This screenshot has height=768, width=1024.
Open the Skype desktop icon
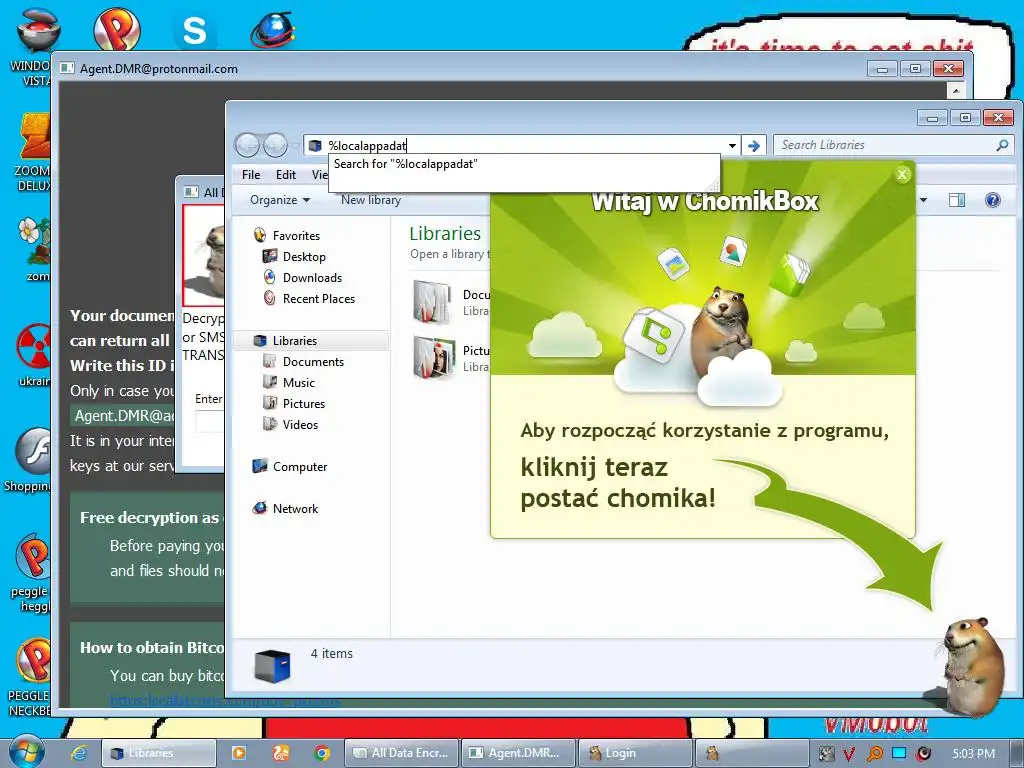pos(194,29)
